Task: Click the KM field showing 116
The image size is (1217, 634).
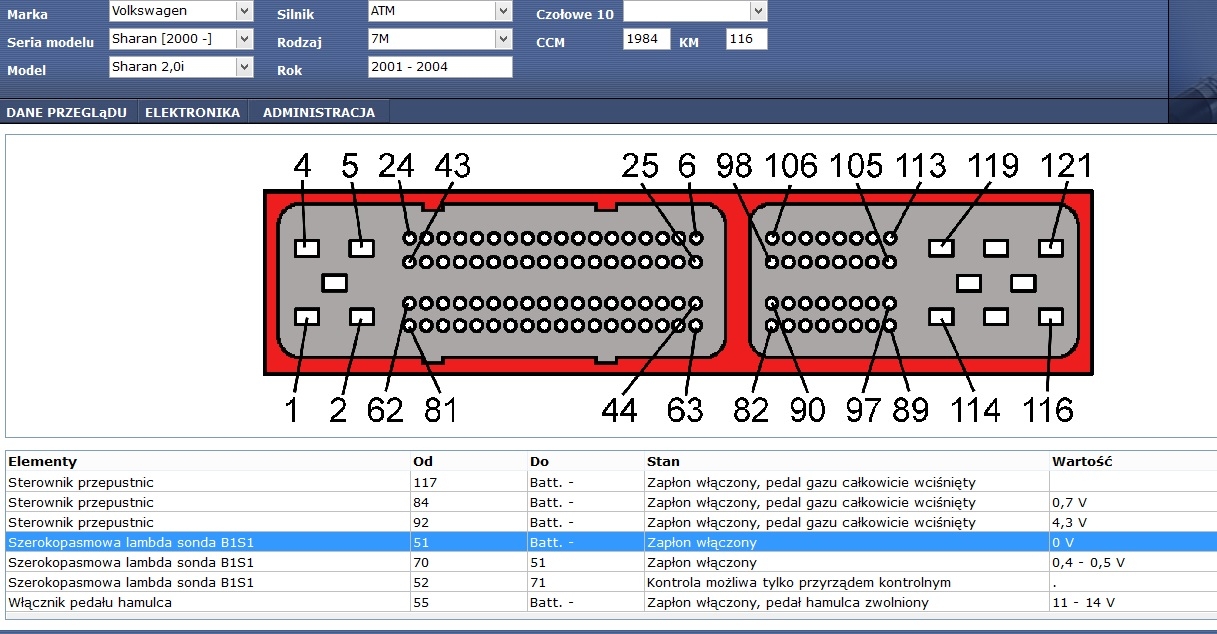Action: 746,39
